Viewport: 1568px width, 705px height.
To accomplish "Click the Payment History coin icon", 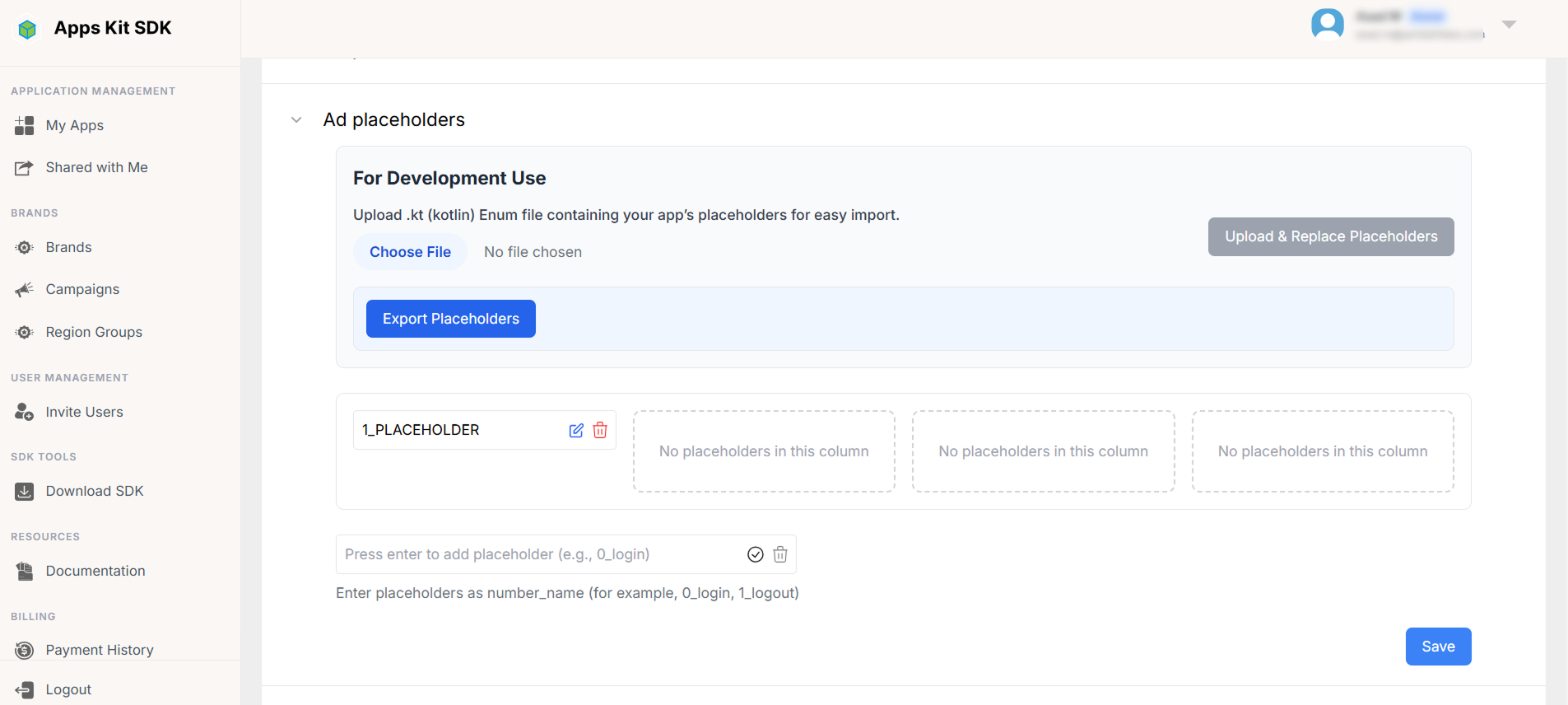I will click(x=25, y=651).
